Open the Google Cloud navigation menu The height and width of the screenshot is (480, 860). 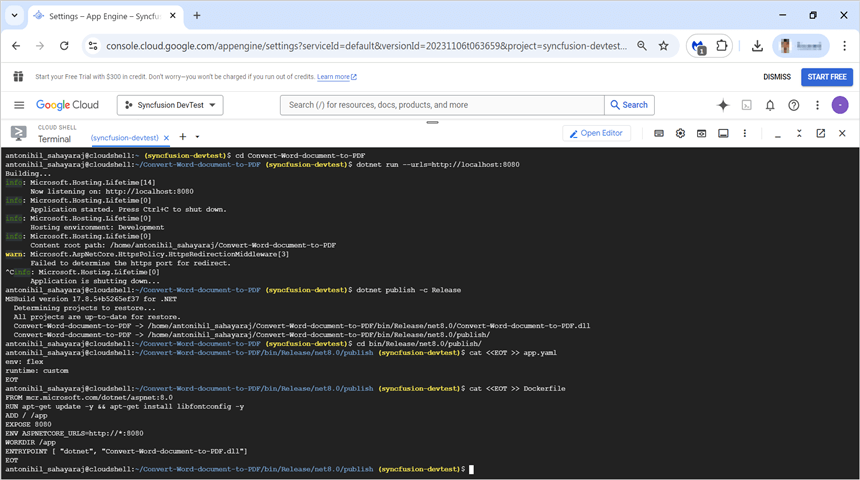point(19,105)
